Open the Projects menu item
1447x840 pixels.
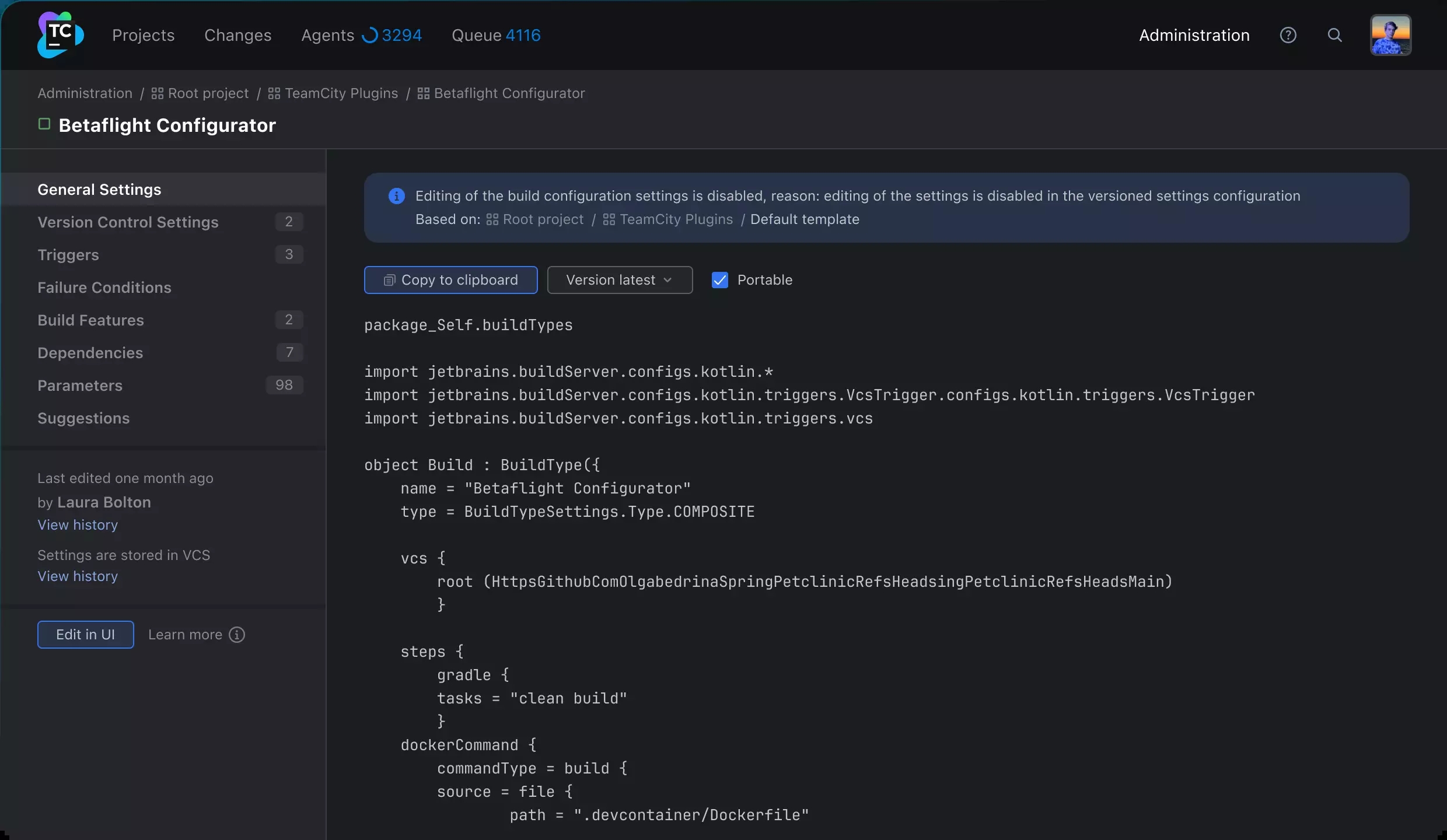coord(144,36)
